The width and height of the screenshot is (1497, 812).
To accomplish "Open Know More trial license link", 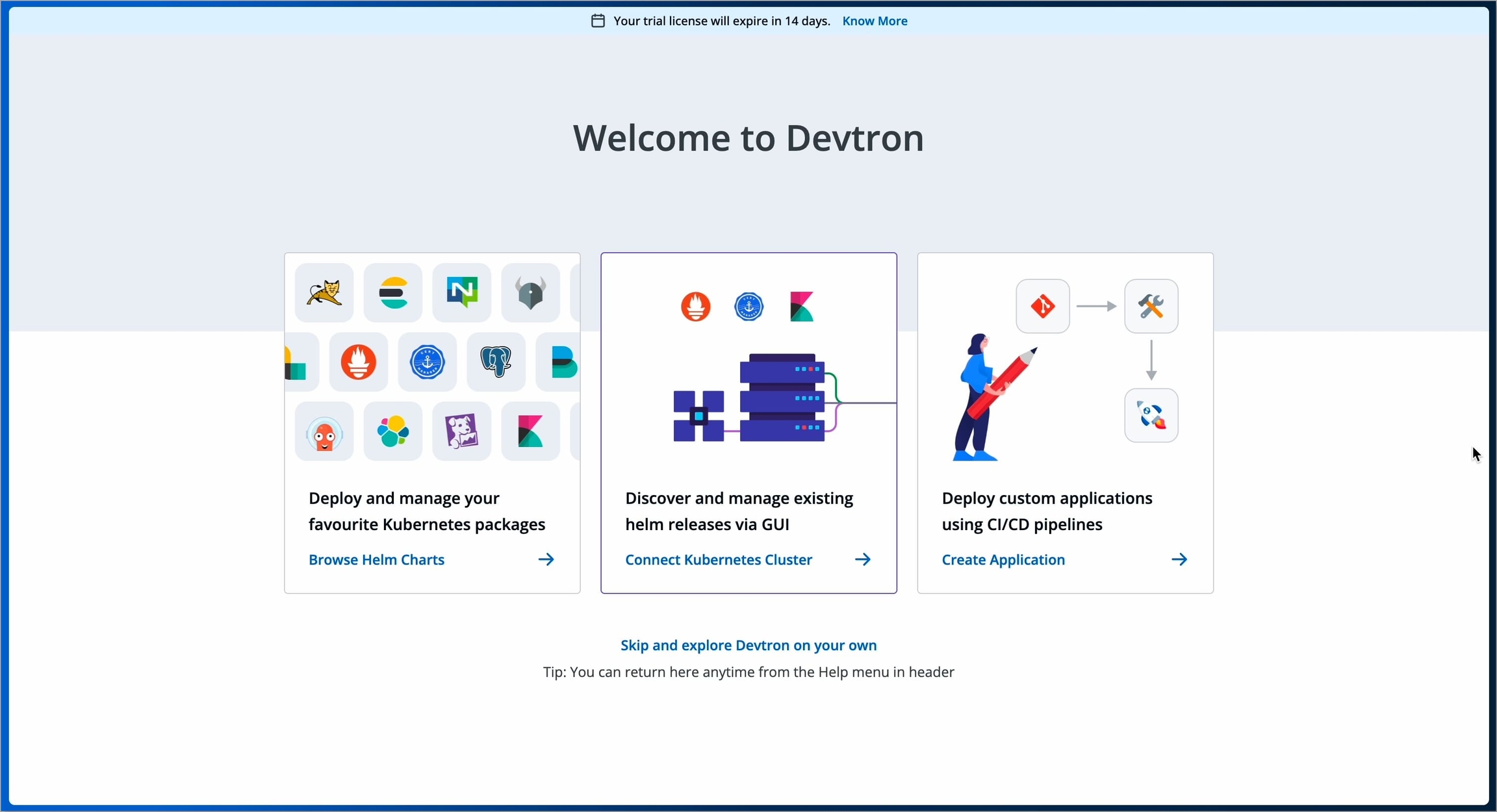I will coord(875,21).
